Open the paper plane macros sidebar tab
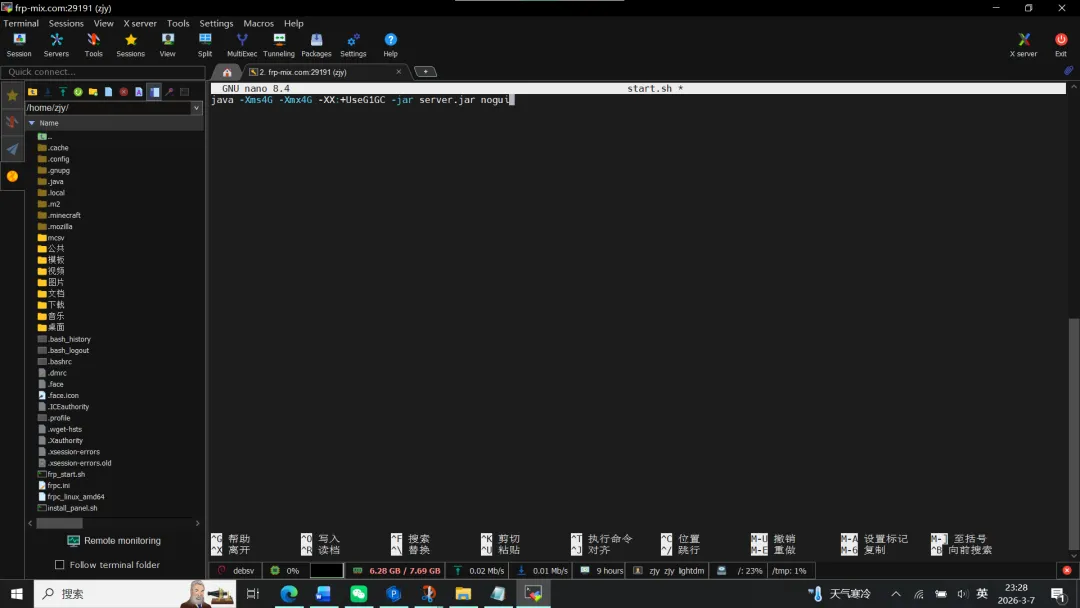This screenshot has height=608, width=1080. pyautogui.click(x=12, y=149)
